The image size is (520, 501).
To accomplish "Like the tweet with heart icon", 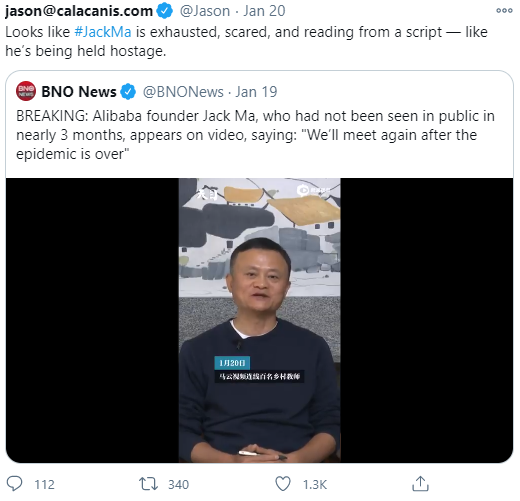I will [283, 484].
